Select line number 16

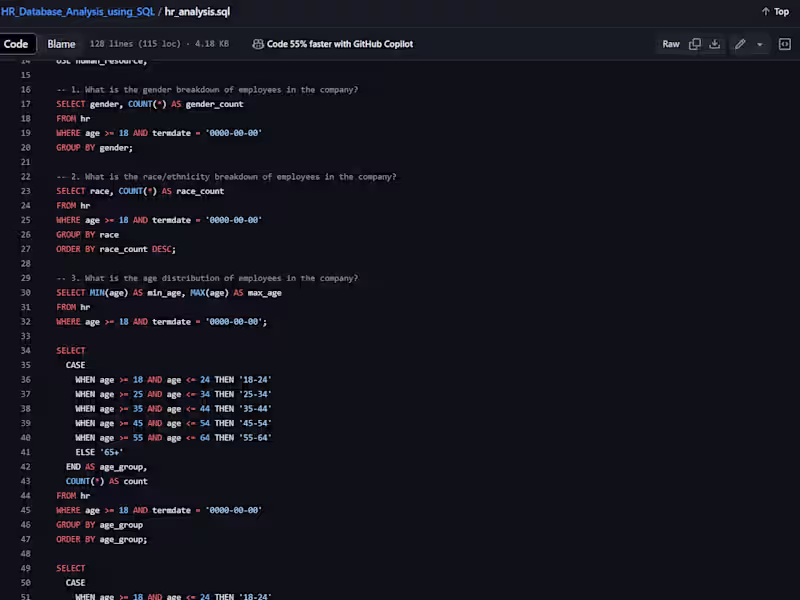(x=26, y=89)
